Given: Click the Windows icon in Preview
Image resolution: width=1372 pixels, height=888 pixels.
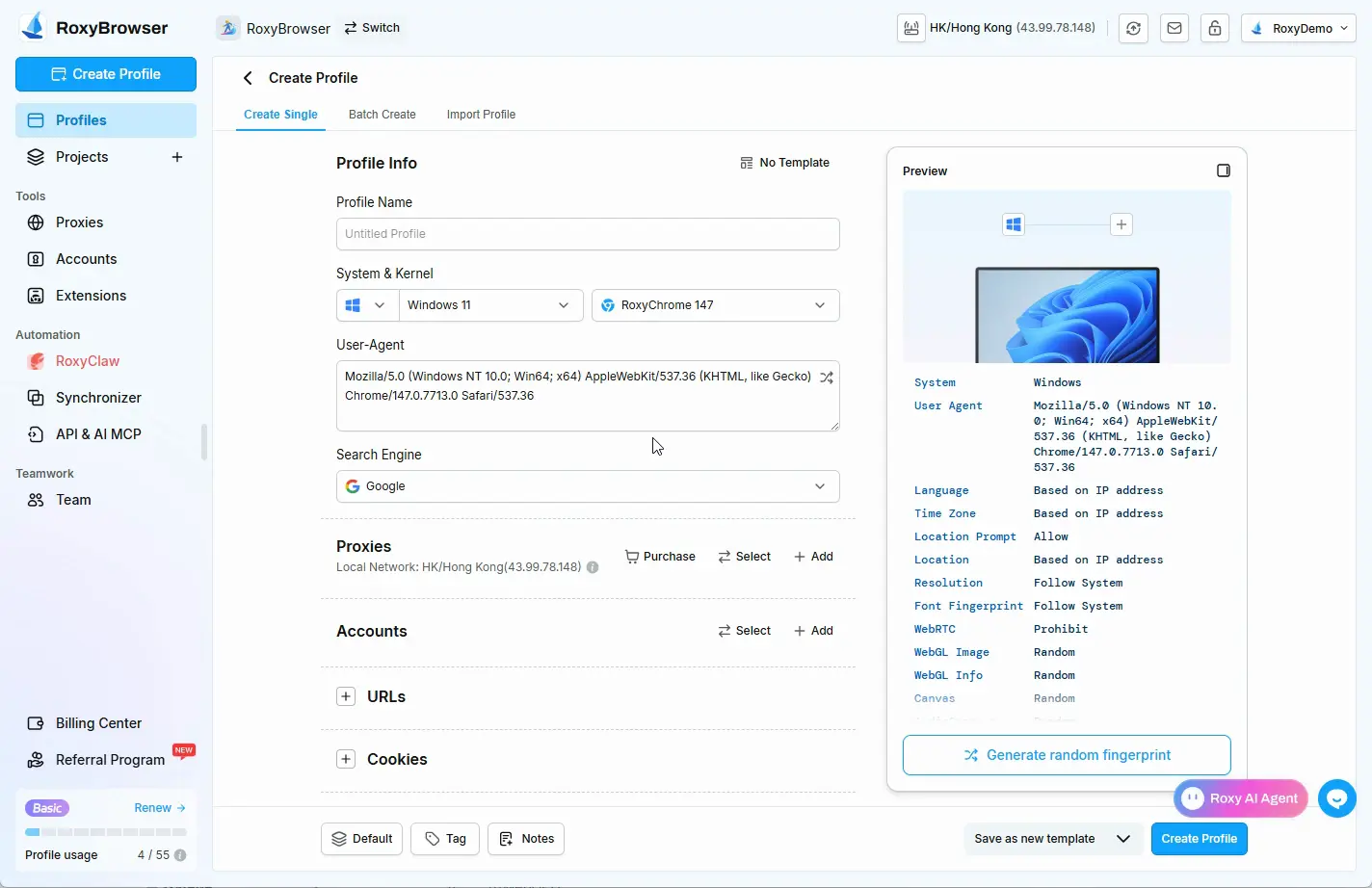Looking at the screenshot, I should tap(1014, 224).
